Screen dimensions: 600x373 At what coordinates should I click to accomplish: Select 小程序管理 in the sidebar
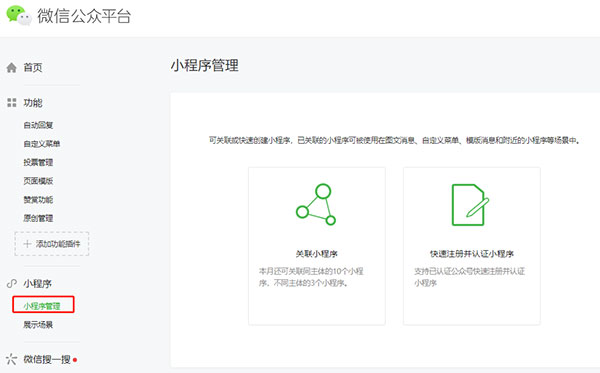tap(42, 306)
